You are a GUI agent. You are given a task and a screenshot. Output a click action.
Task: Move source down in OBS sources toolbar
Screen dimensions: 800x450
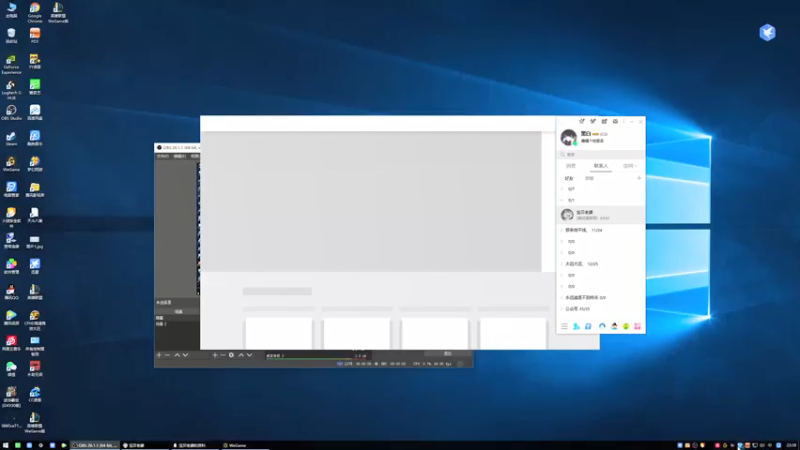(x=249, y=355)
